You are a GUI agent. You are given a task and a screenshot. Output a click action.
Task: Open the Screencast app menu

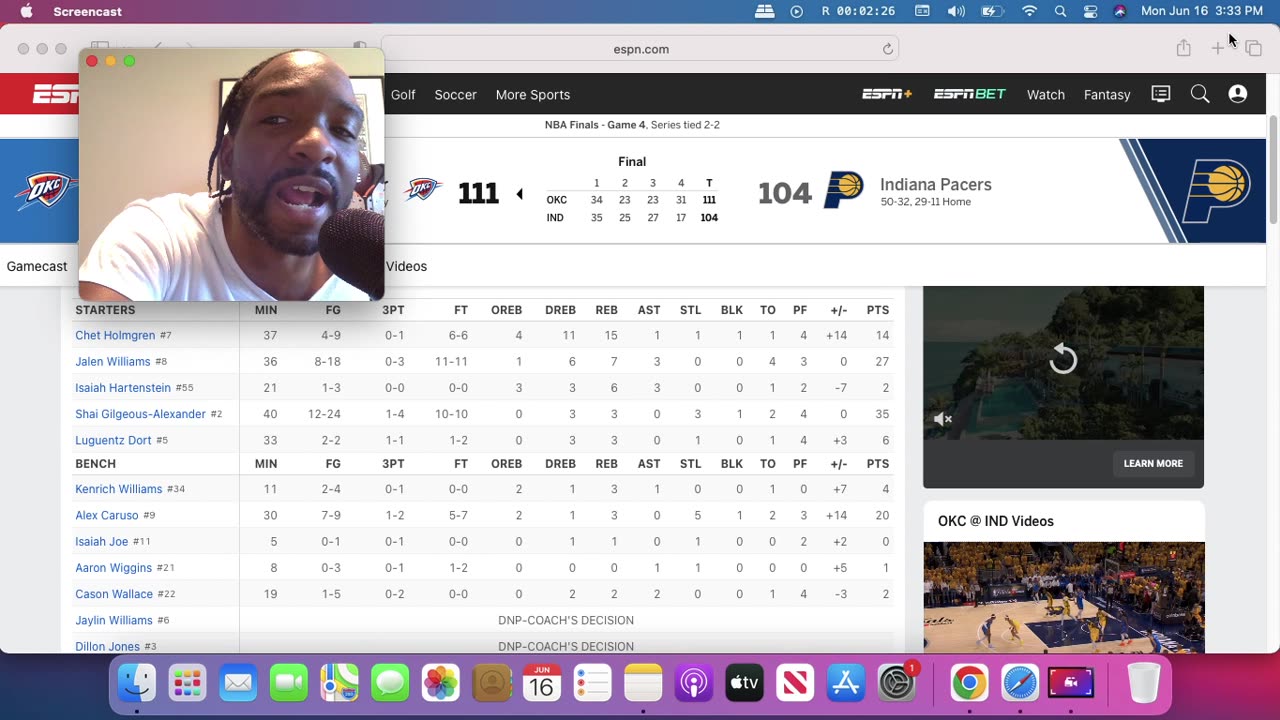pos(87,11)
